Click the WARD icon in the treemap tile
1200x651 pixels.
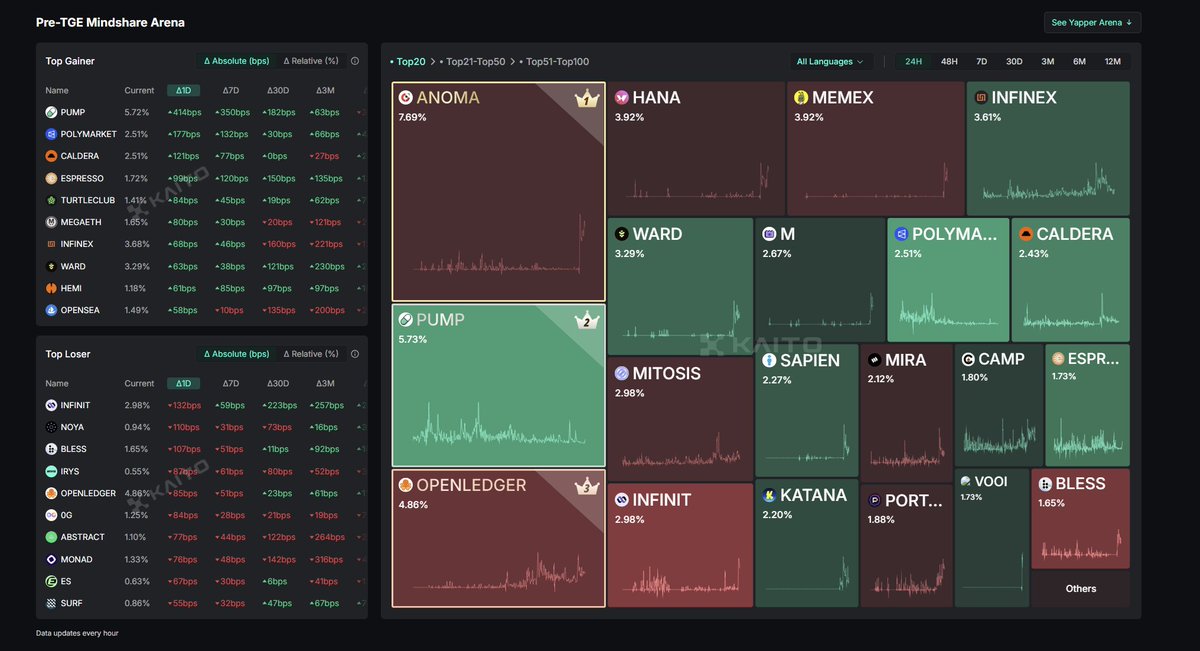(x=622, y=234)
